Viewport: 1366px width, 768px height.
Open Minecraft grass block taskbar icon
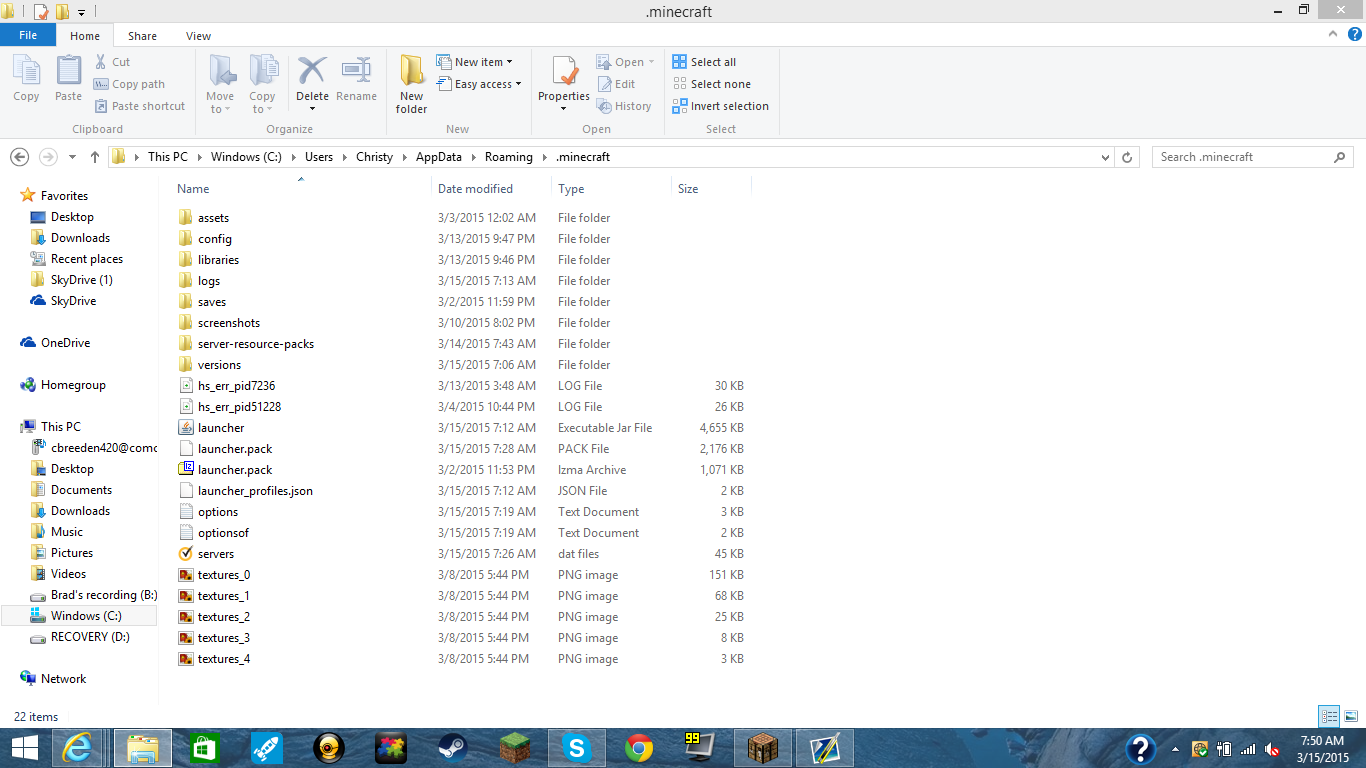point(514,748)
